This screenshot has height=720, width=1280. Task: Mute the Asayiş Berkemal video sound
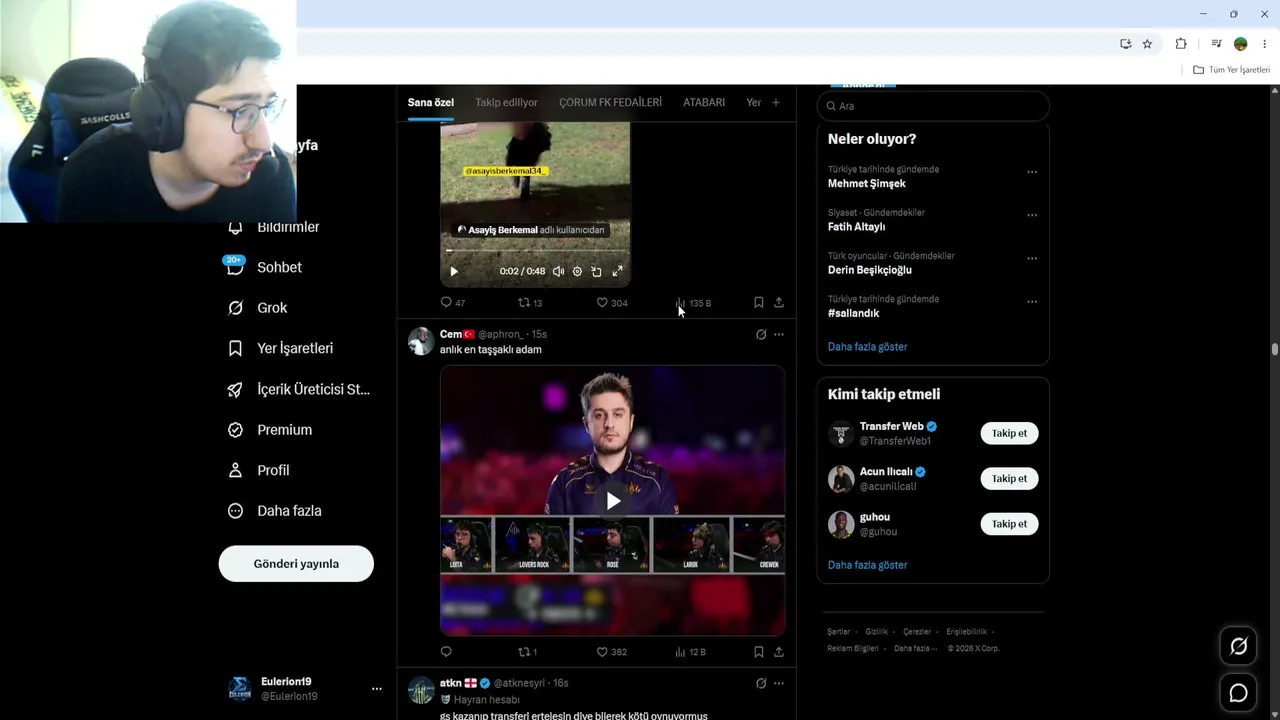pyautogui.click(x=558, y=271)
